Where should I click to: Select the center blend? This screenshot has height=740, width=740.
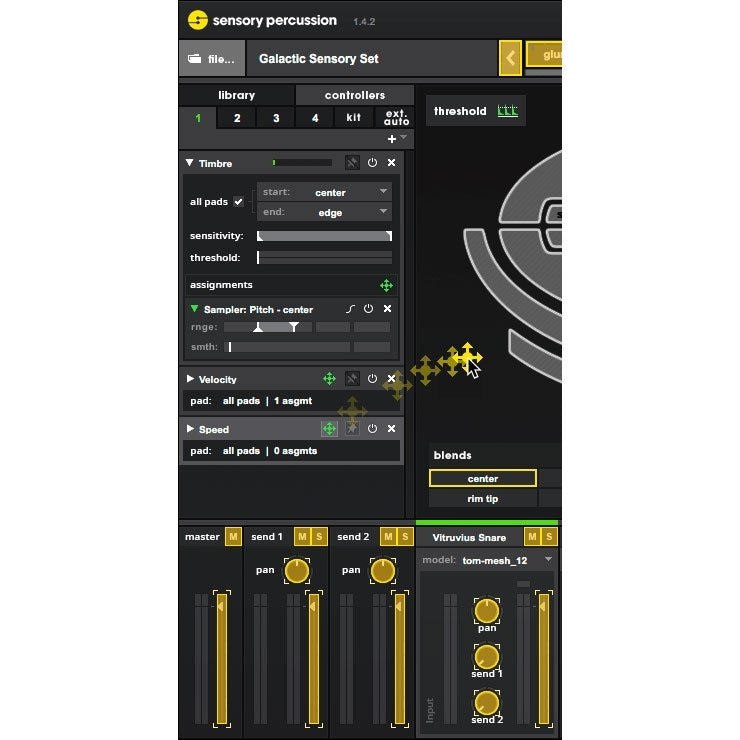[483, 479]
